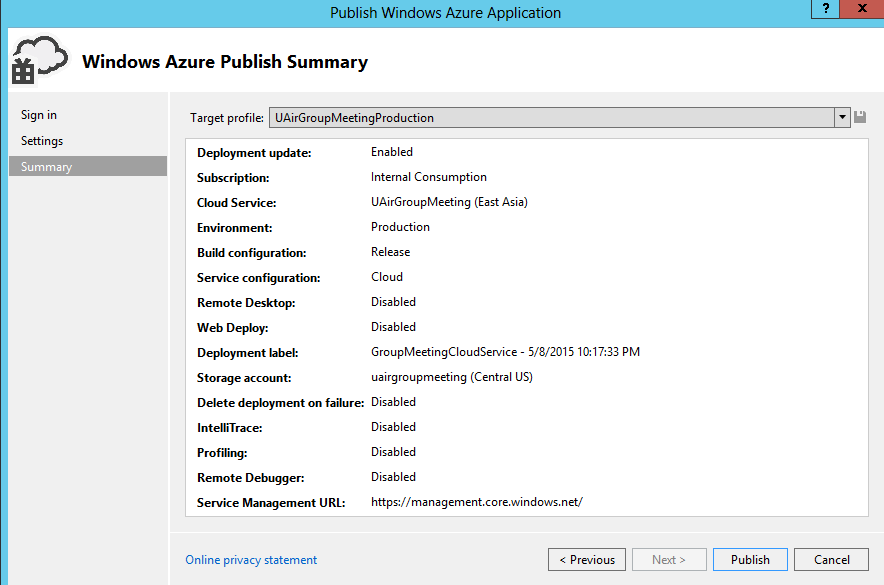Click the Service Management URL value
Viewport: 884px width, 585px height.
click(476, 502)
